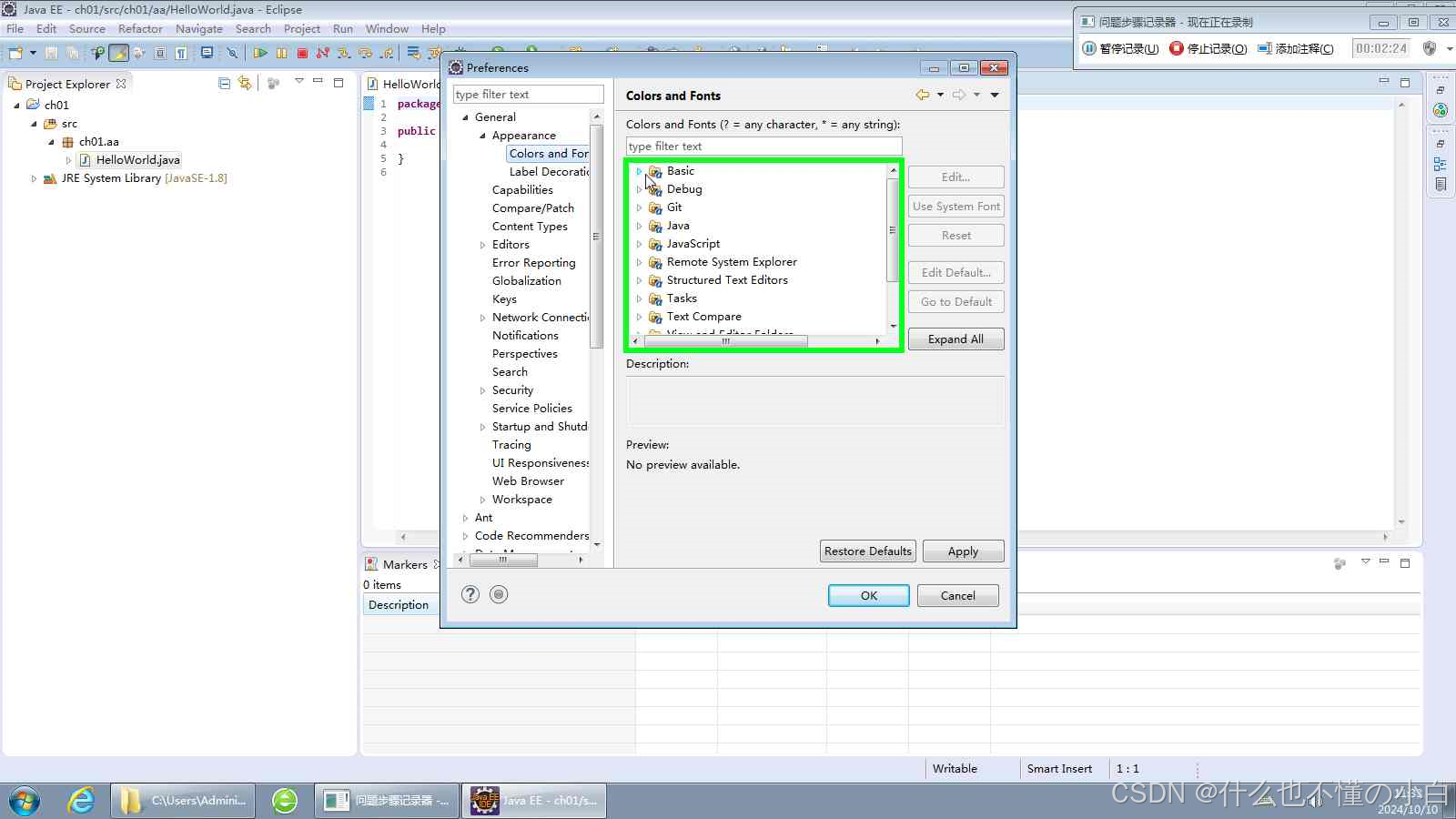1456x819 pixels.
Task: Select the Keys preference page
Action: pyautogui.click(x=504, y=298)
